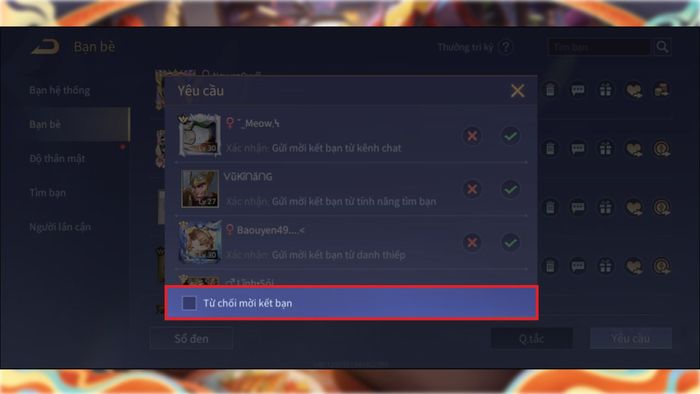Image resolution: width=700 pixels, height=394 pixels.
Task: Accept Vũkınäng's friend request
Action: tap(510, 189)
